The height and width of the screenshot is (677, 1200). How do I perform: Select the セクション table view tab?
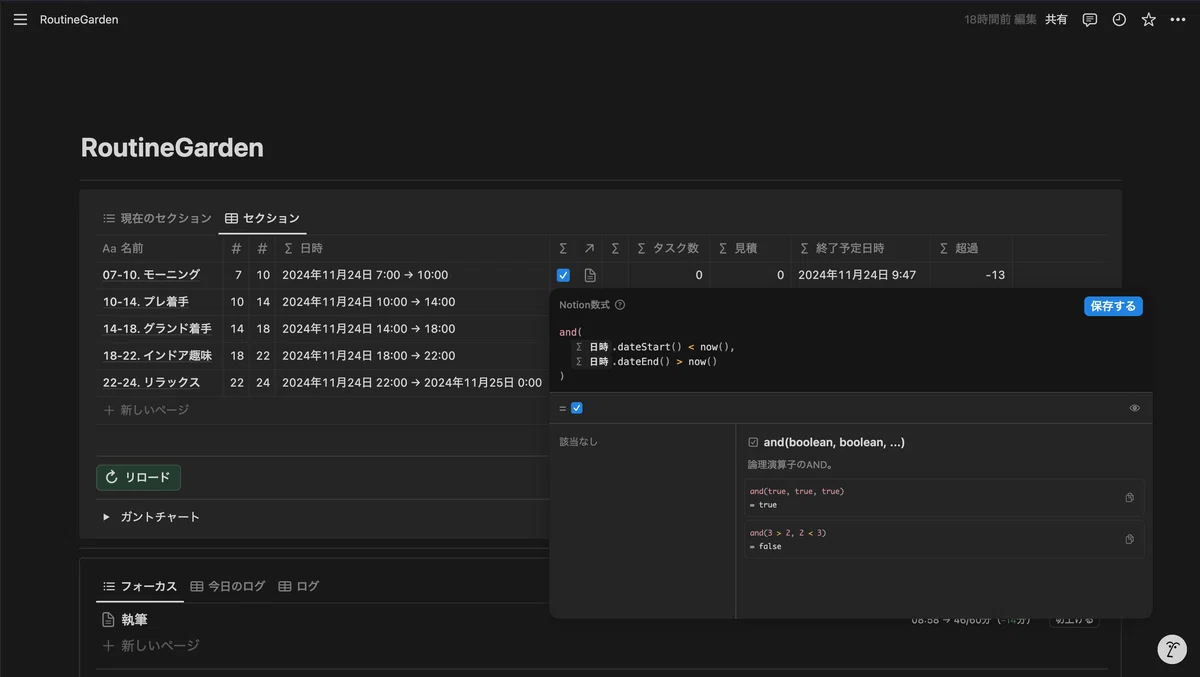click(262, 218)
